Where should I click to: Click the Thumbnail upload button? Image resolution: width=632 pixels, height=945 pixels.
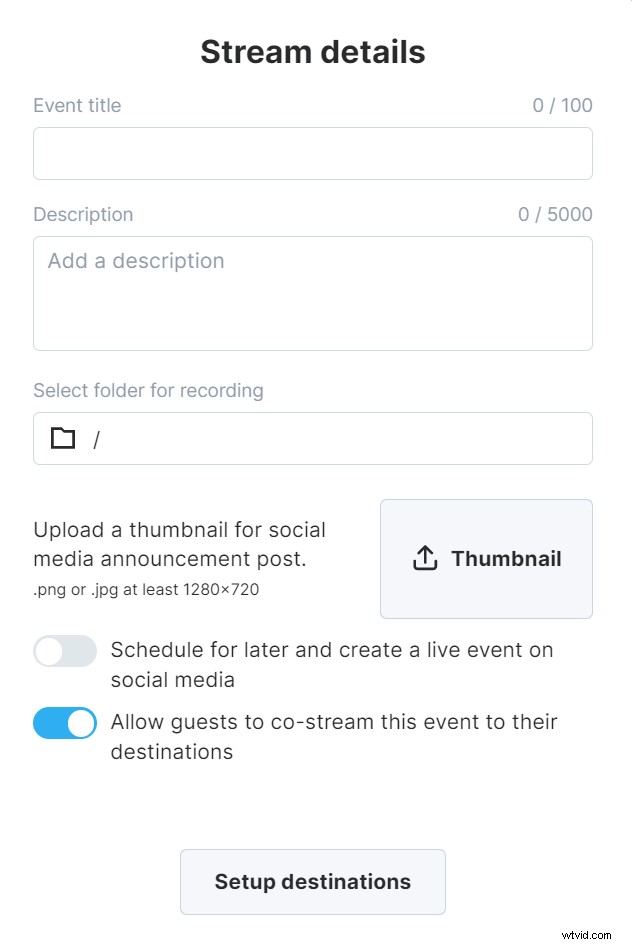[x=486, y=558]
